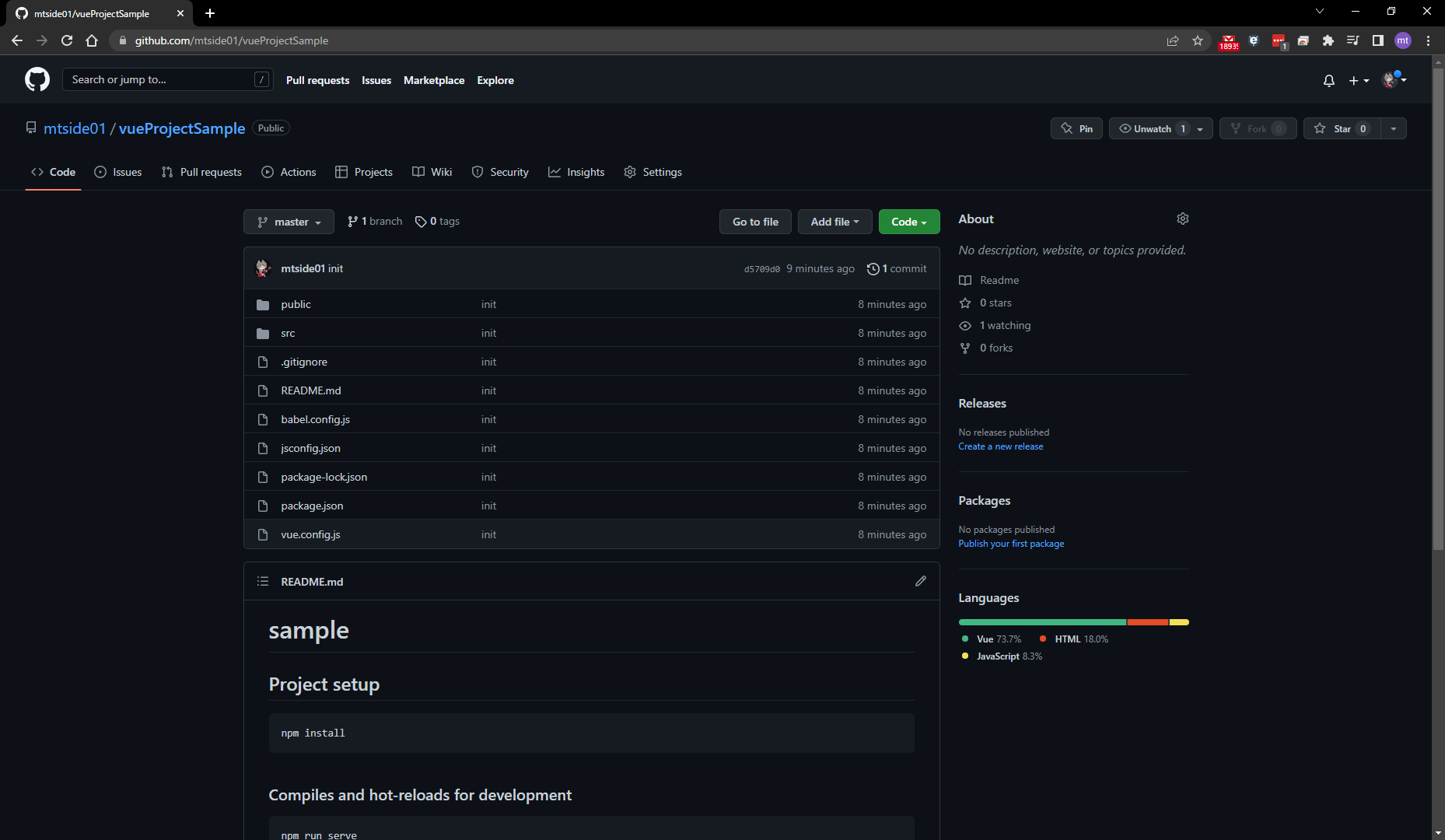Expand the Unwatch options dropdown arrow
Image resolution: width=1445 pixels, height=840 pixels.
coord(1201,128)
